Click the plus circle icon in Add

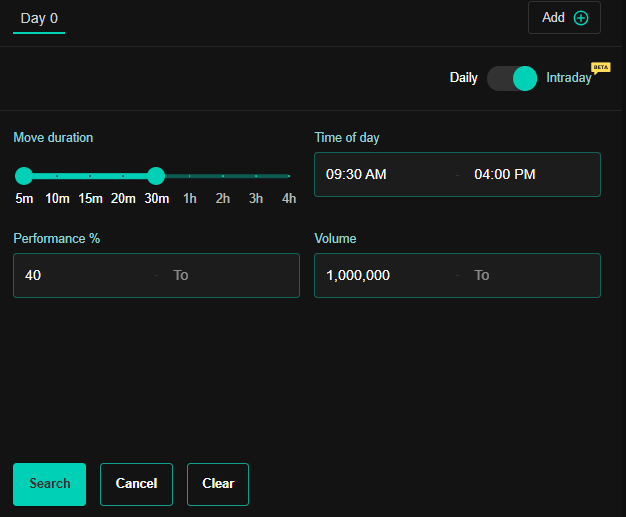(581, 18)
